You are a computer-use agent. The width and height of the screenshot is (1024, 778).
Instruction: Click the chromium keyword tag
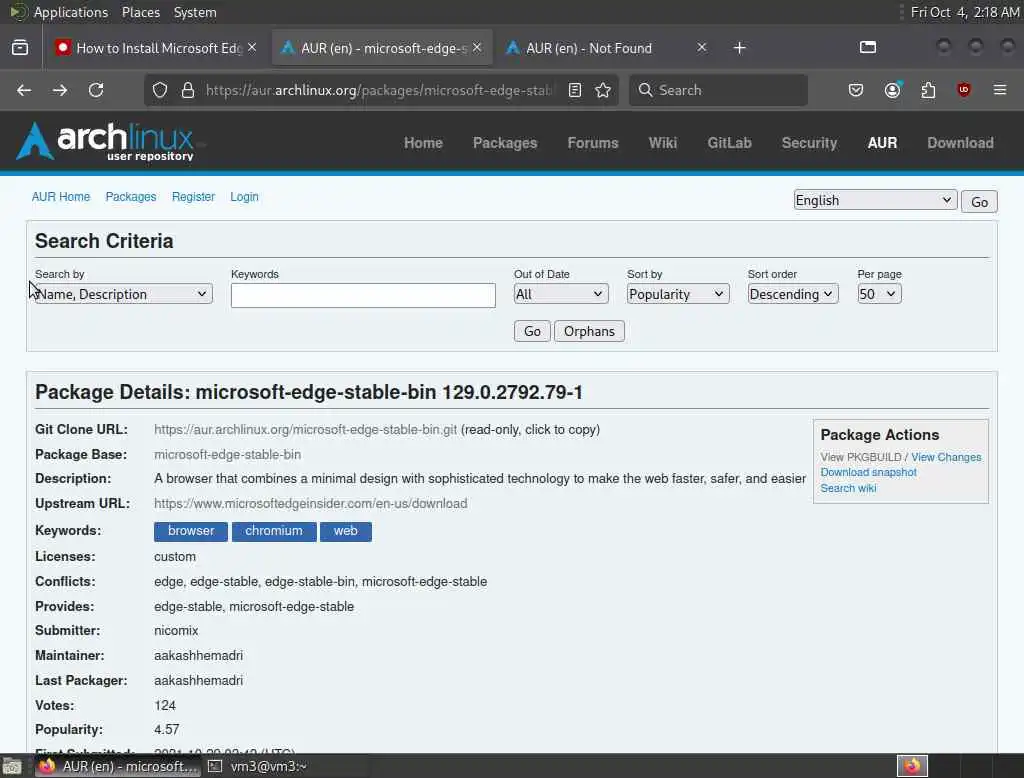(x=274, y=531)
